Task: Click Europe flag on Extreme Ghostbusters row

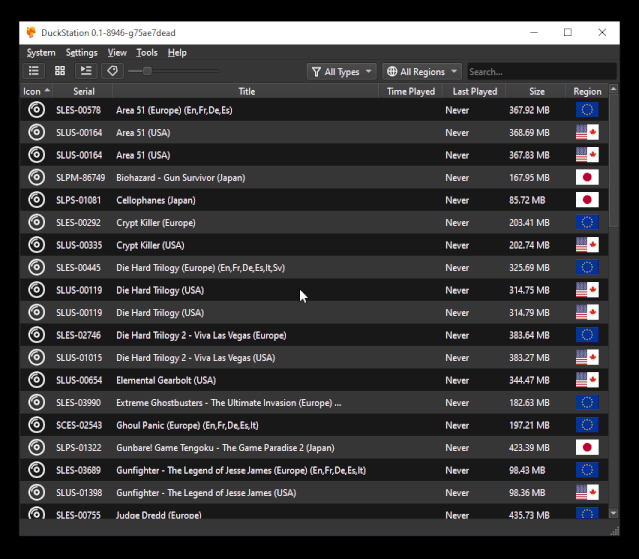Action: [x=587, y=403]
